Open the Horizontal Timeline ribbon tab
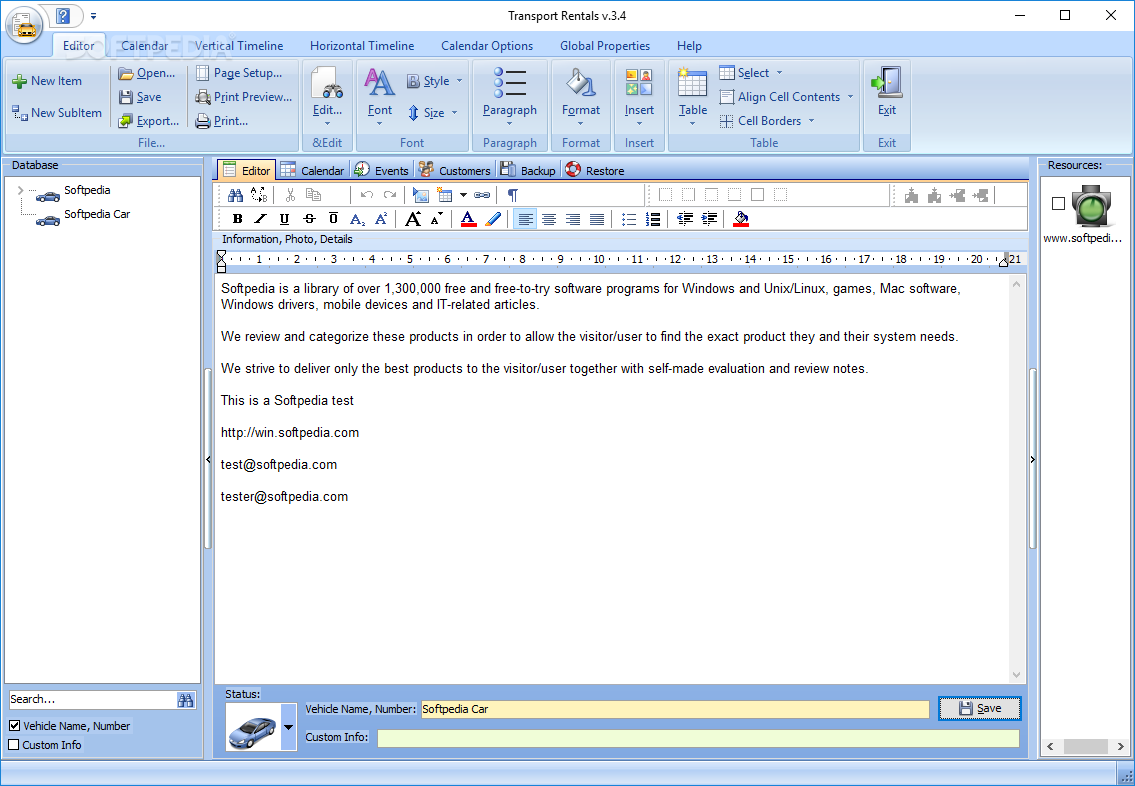 coord(362,46)
